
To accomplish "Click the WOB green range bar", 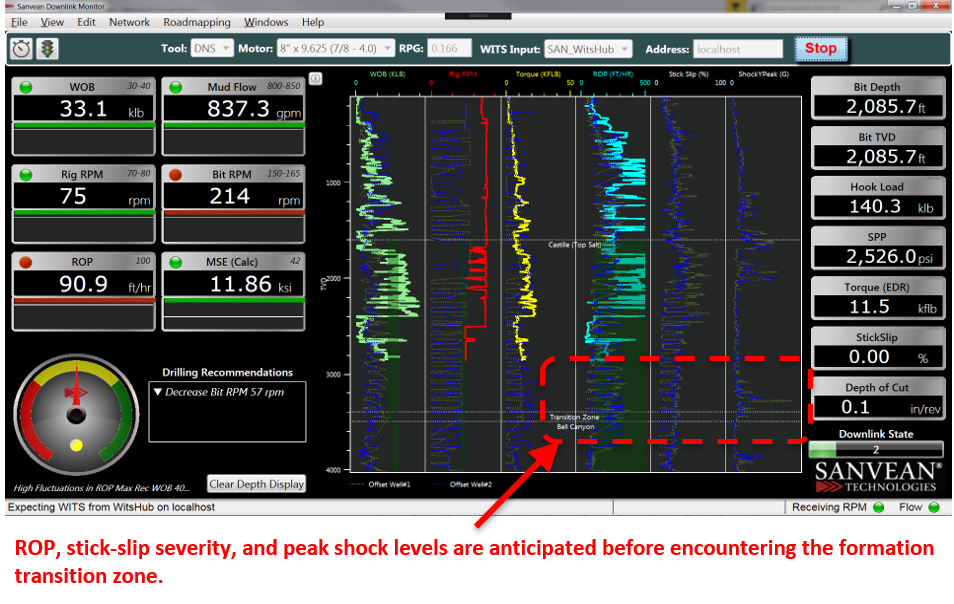I will (x=84, y=125).
